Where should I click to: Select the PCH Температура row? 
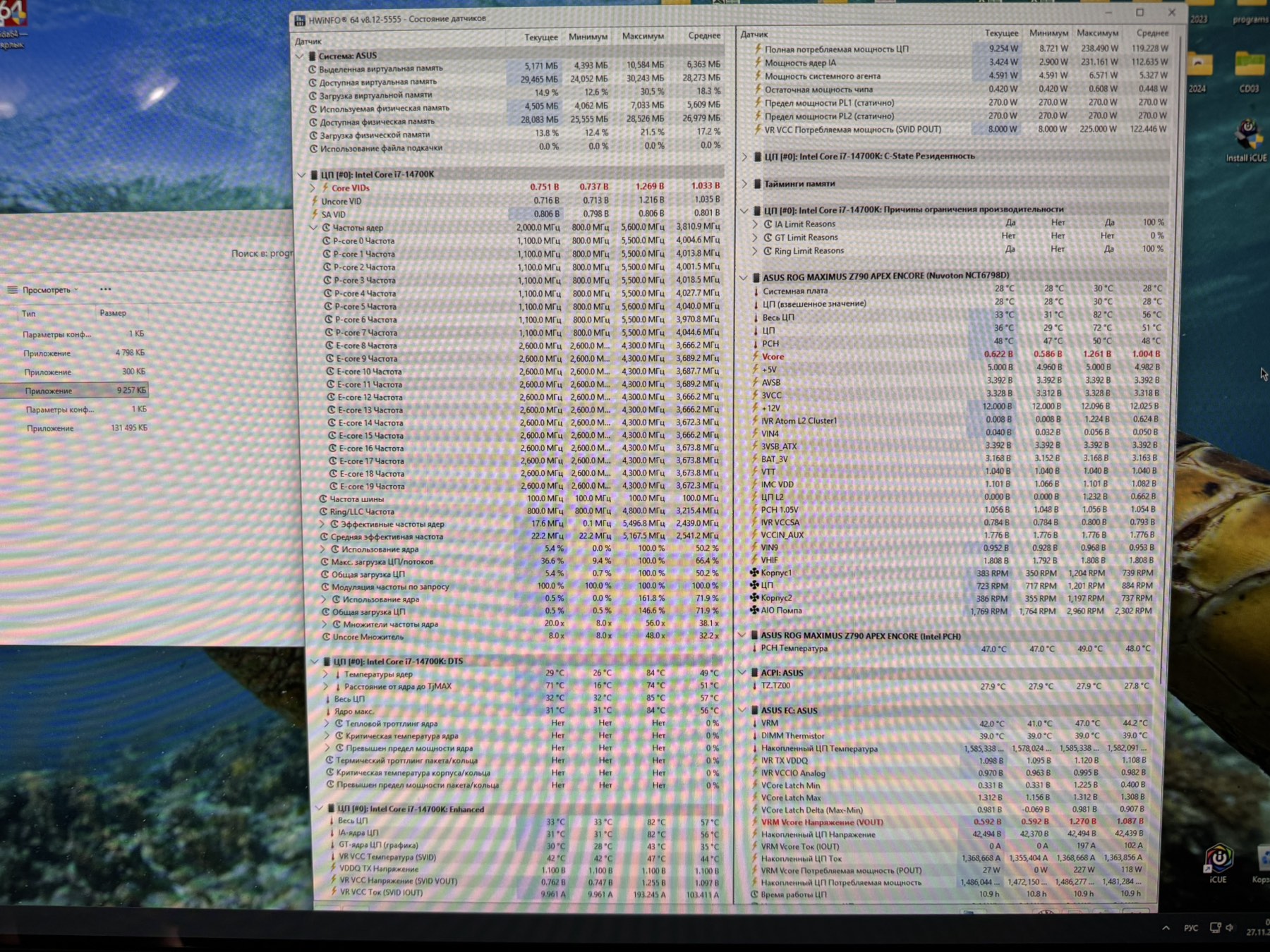point(953,648)
